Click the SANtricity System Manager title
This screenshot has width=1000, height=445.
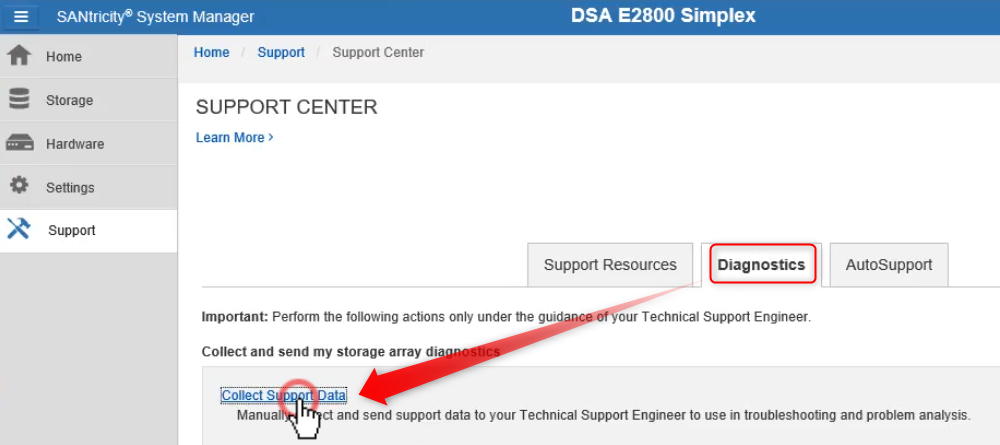click(155, 17)
